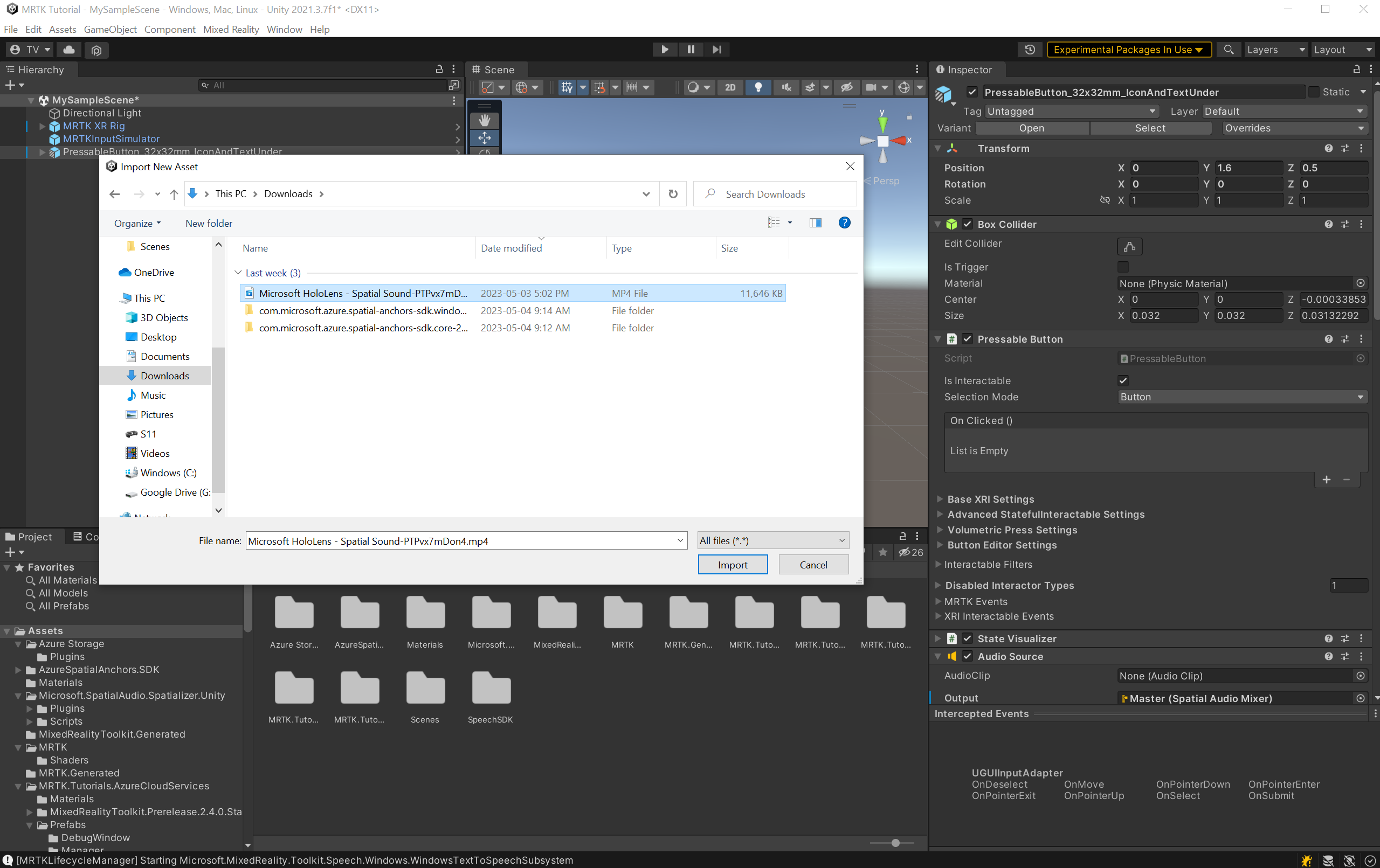Viewport: 1380px width, 868px height.
Task: Click the Pause button in Unity toolbar
Action: [x=691, y=49]
